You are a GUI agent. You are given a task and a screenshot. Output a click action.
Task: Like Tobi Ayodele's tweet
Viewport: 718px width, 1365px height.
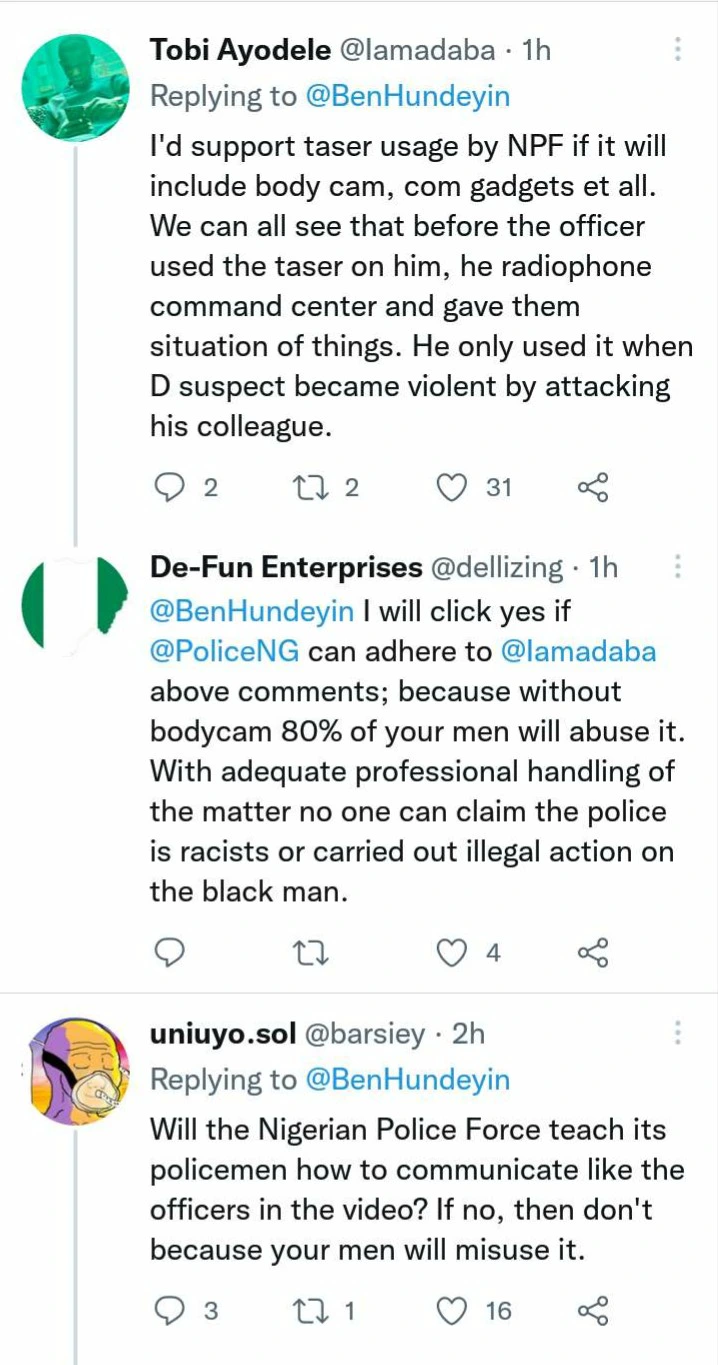(x=454, y=487)
